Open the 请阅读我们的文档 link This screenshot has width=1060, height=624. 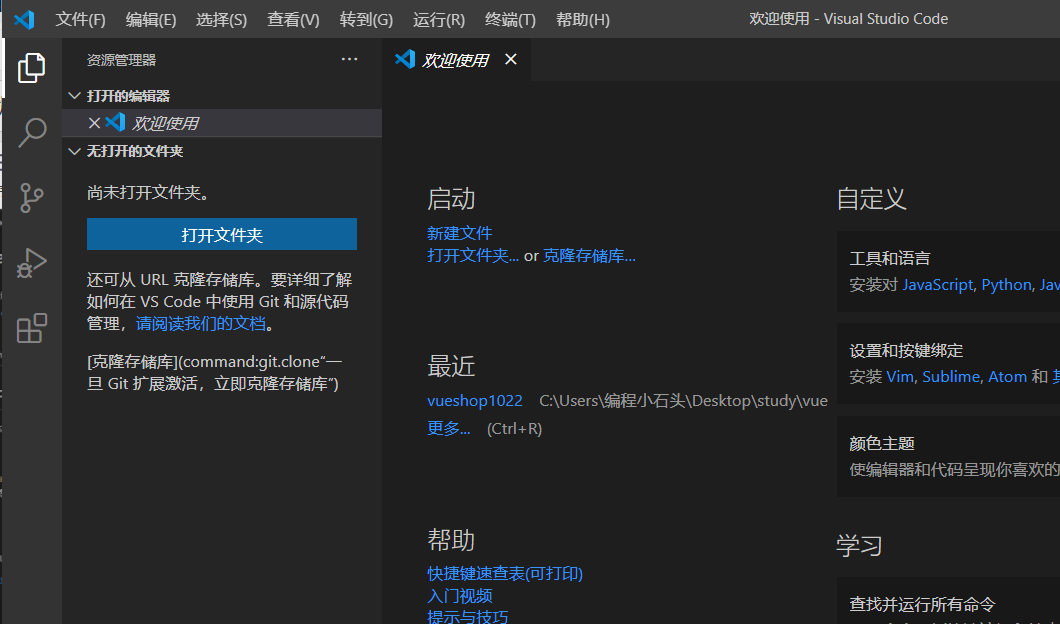click(x=201, y=324)
